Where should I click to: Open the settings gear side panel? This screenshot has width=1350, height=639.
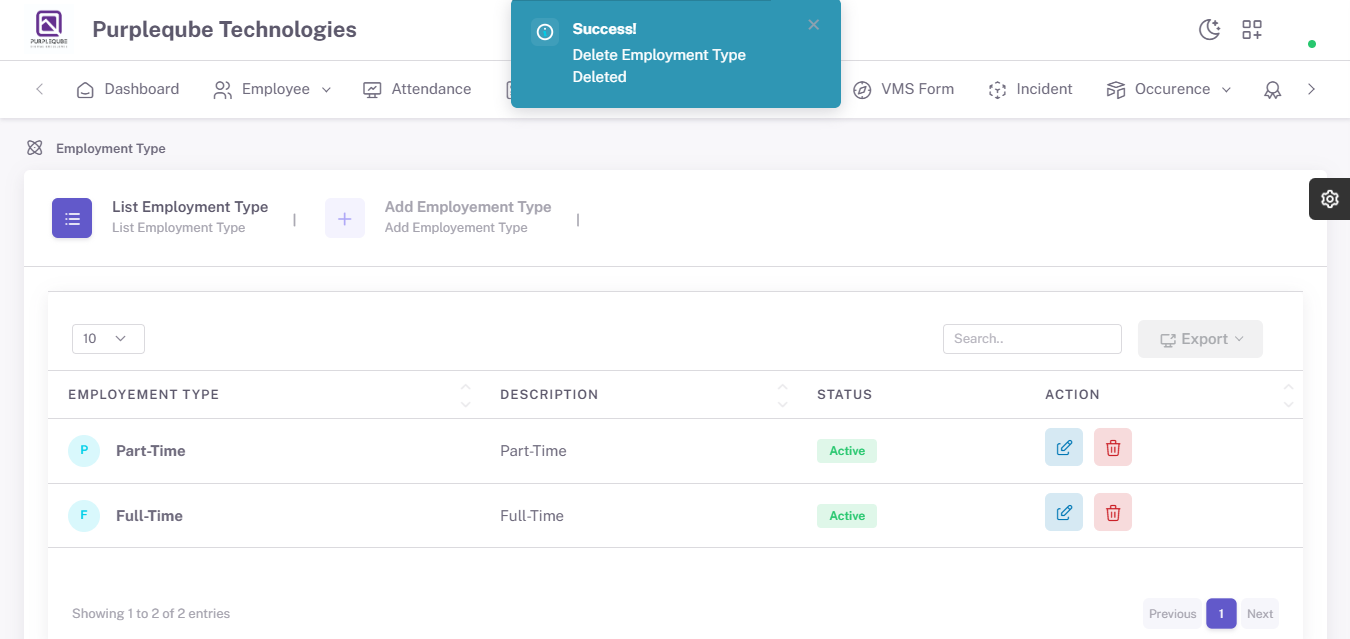(x=1329, y=199)
